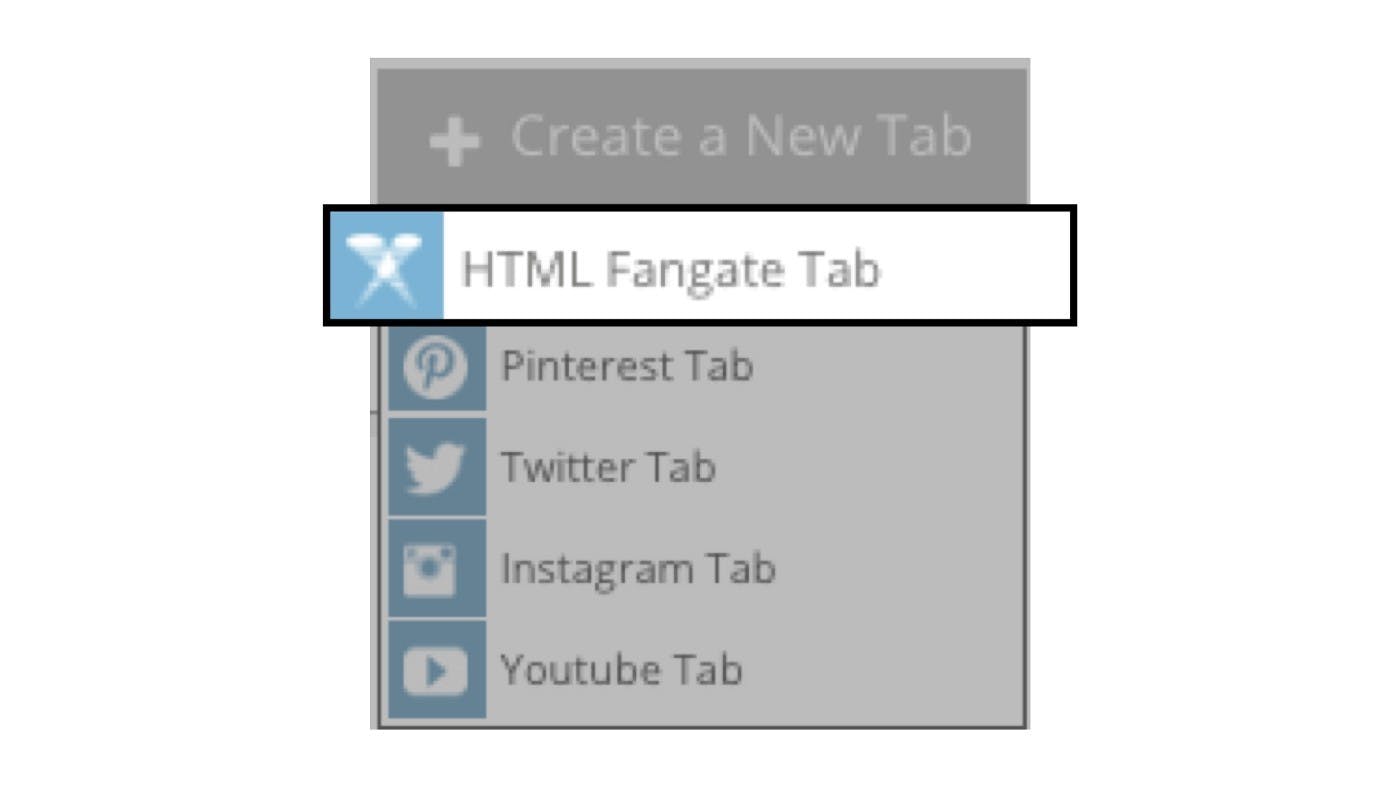Select the 'Create a New Tab' text

click(x=741, y=136)
